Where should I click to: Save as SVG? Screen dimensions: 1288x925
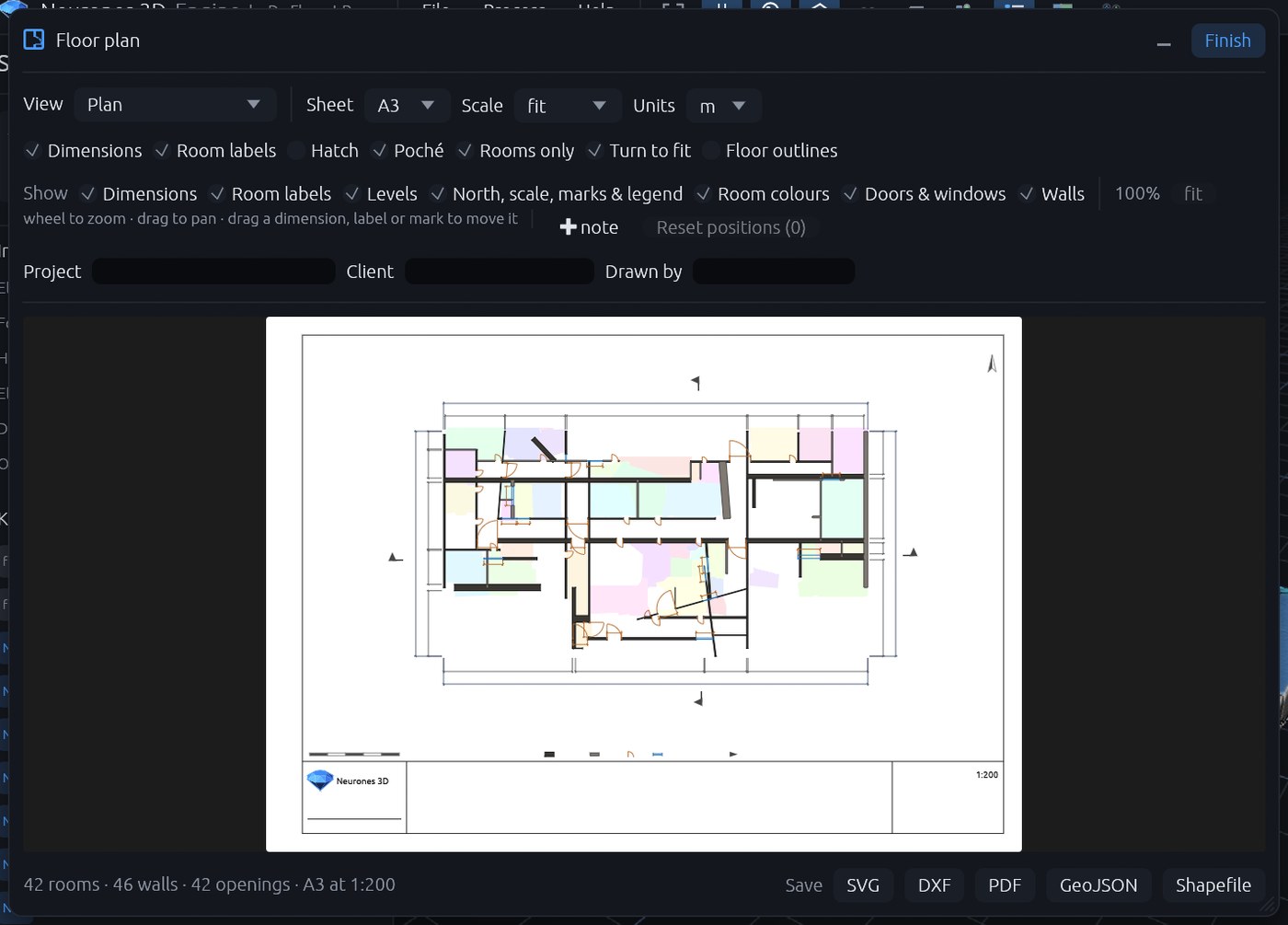point(863,885)
